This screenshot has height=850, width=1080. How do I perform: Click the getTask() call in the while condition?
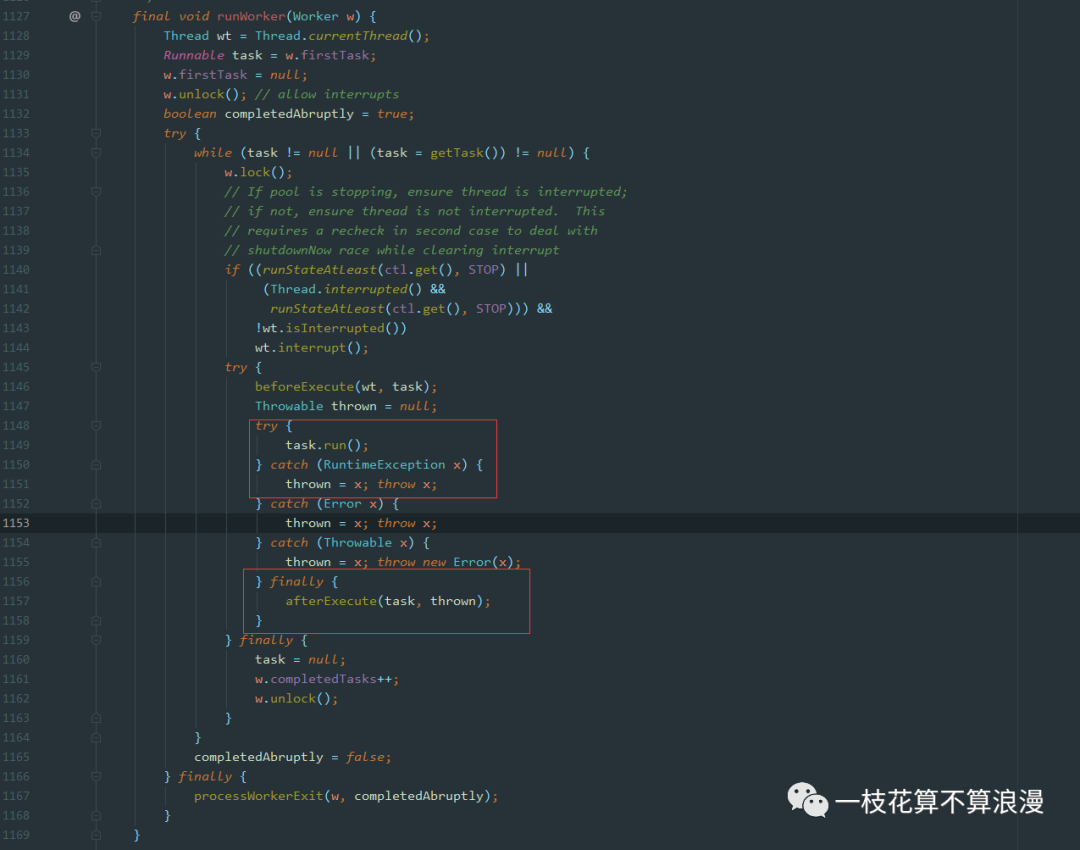(468, 153)
